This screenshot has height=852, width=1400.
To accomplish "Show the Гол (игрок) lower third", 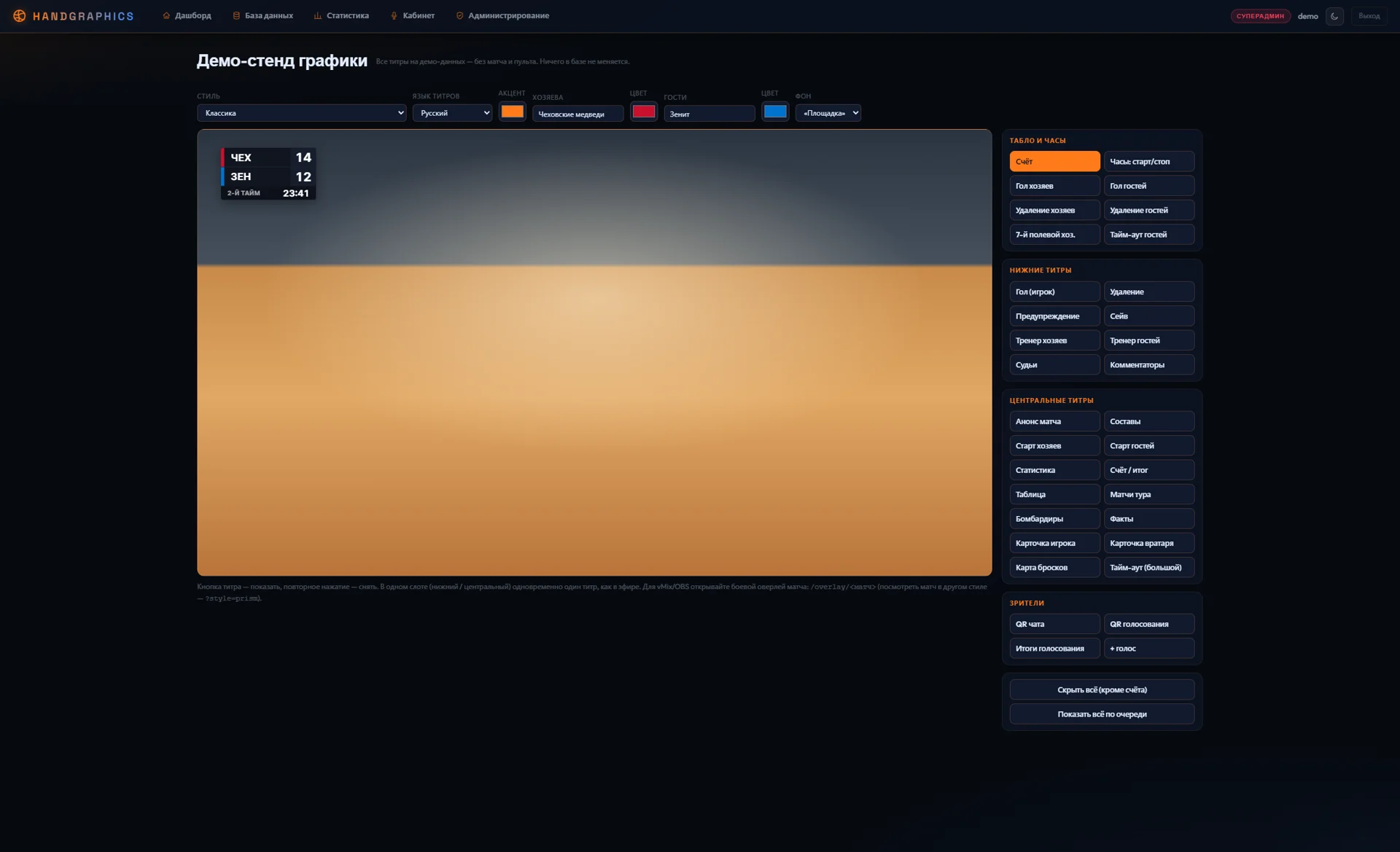I will tap(1054, 292).
